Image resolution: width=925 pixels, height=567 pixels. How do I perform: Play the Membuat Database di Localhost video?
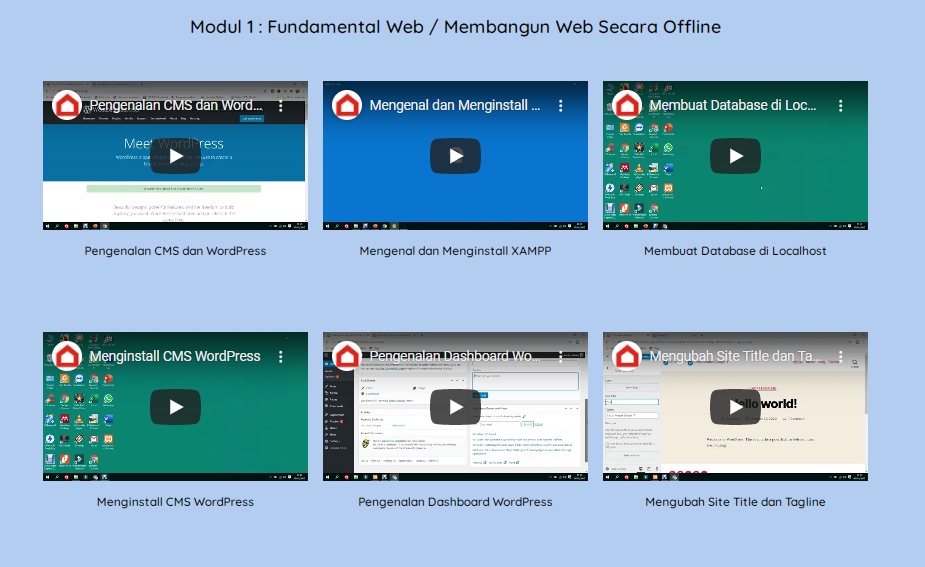[x=735, y=156]
